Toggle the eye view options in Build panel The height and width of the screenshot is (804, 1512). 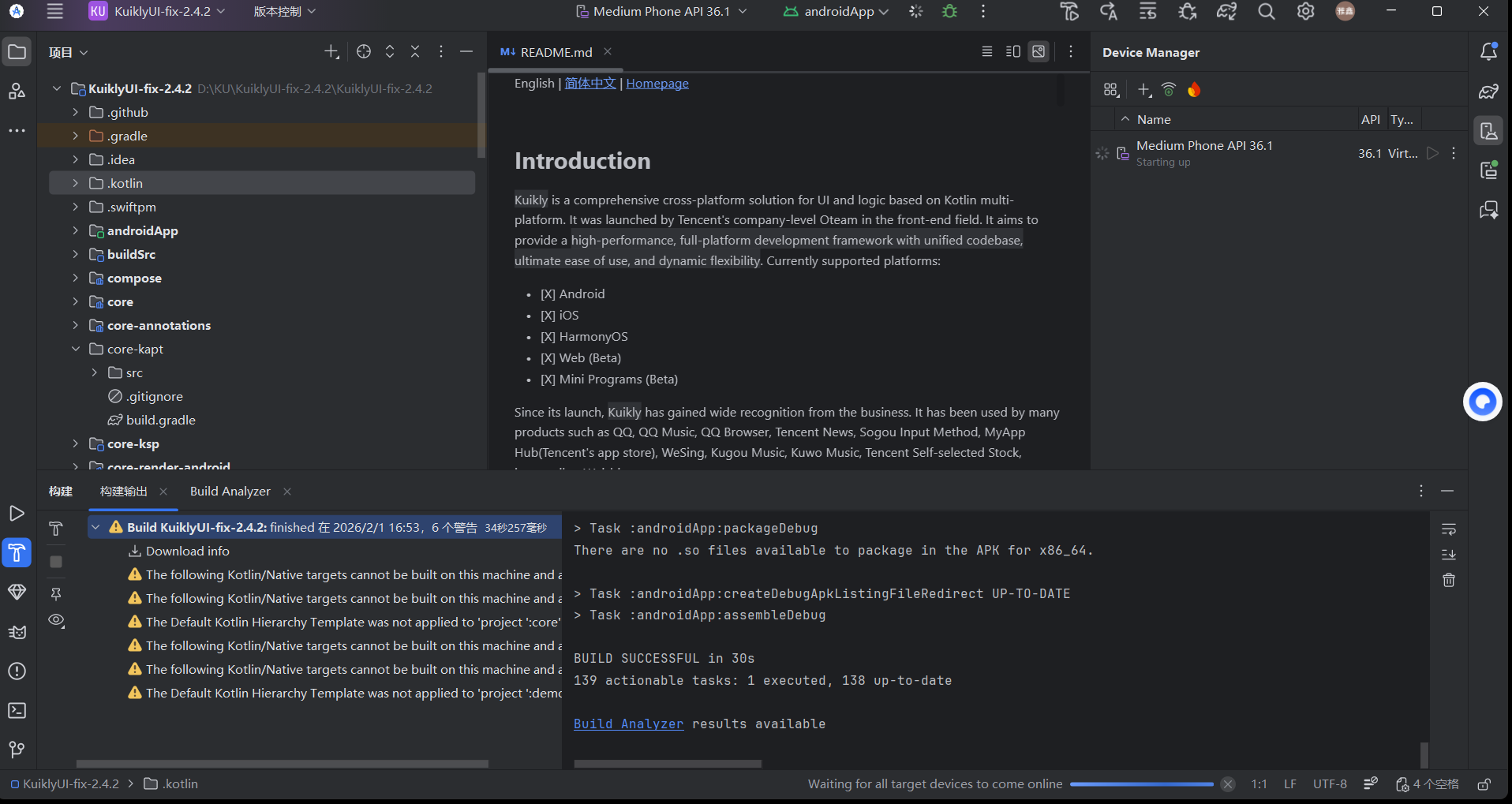click(56, 621)
